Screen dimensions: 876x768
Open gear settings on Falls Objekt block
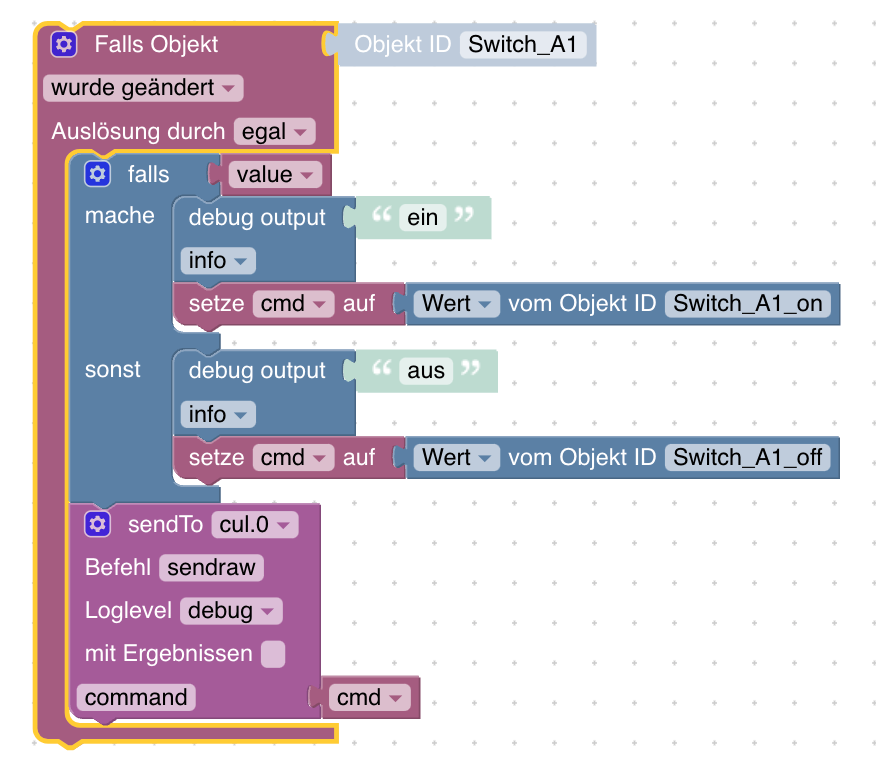click(64, 44)
